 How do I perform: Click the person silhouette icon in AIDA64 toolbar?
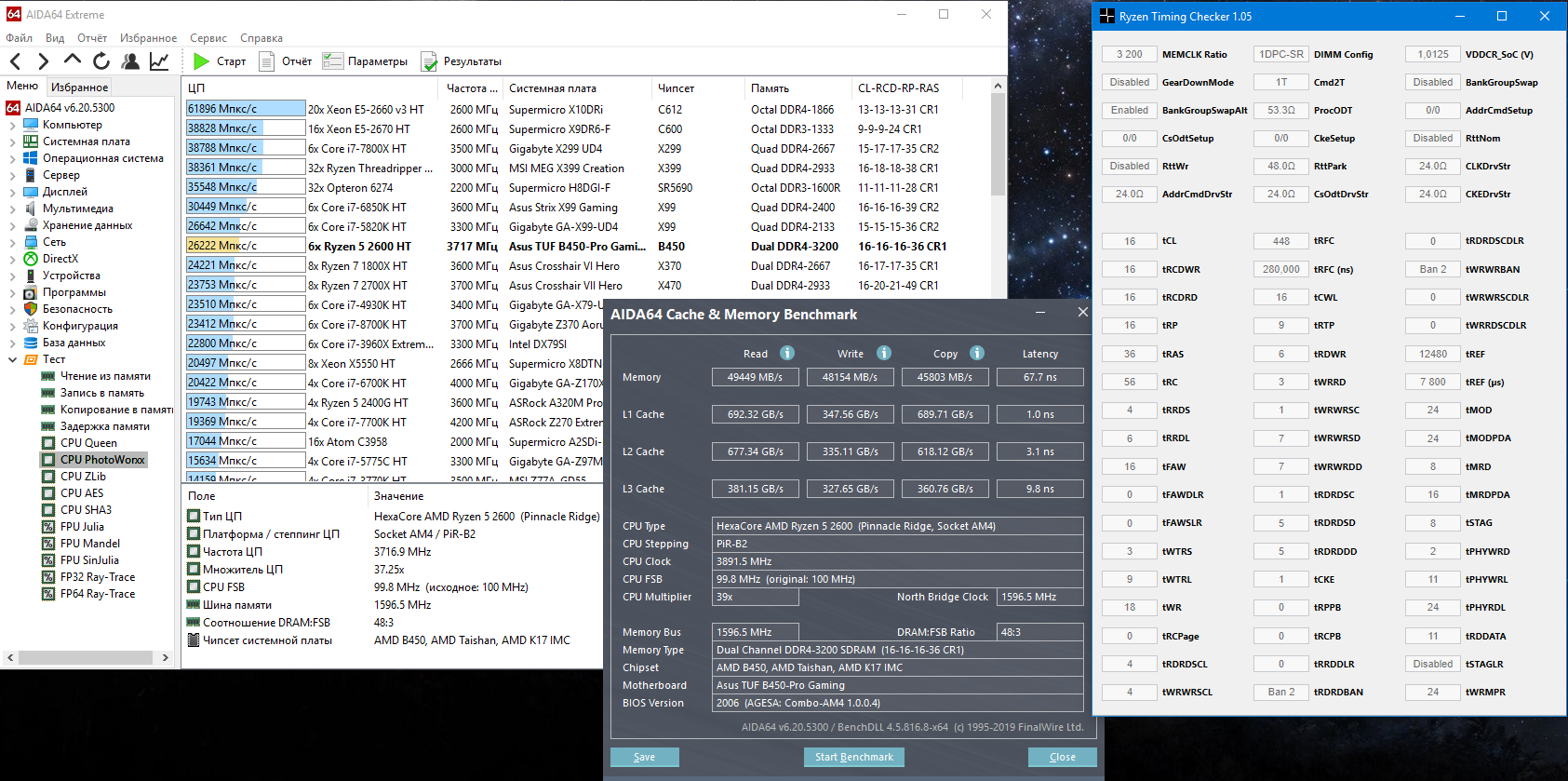coord(130,61)
